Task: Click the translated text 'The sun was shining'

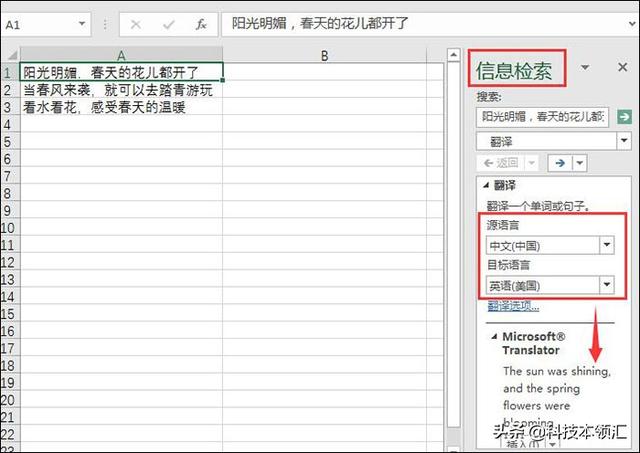Action: coord(557,371)
